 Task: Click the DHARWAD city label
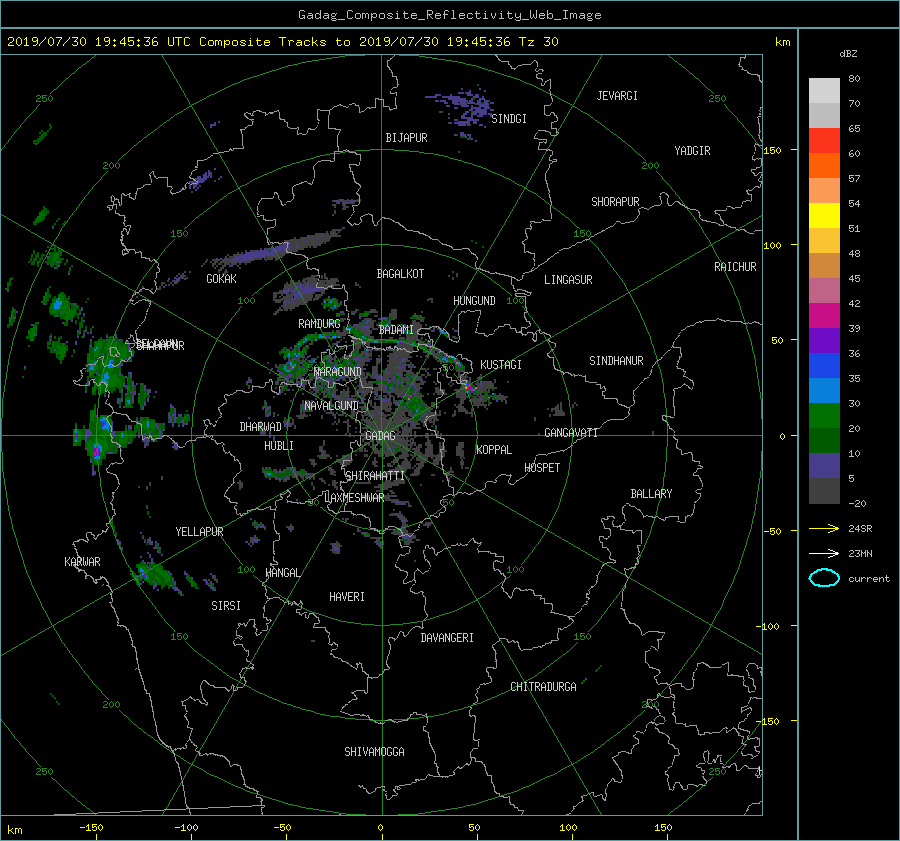click(x=261, y=427)
